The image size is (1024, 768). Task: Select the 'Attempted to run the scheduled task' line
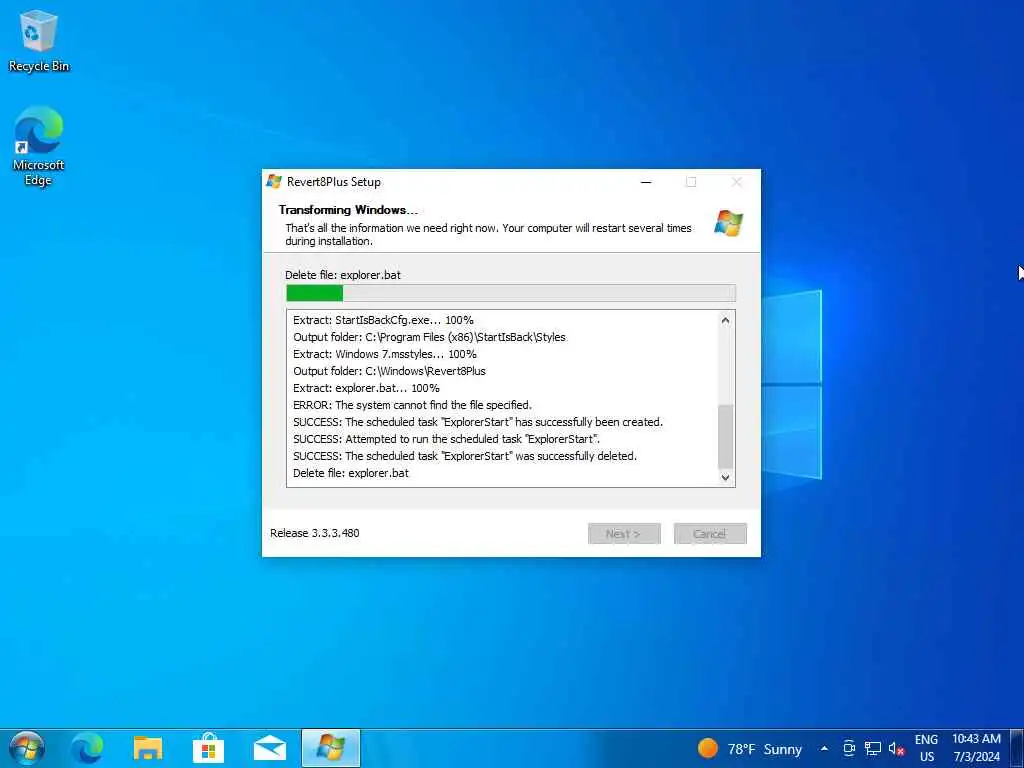[x=447, y=439]
